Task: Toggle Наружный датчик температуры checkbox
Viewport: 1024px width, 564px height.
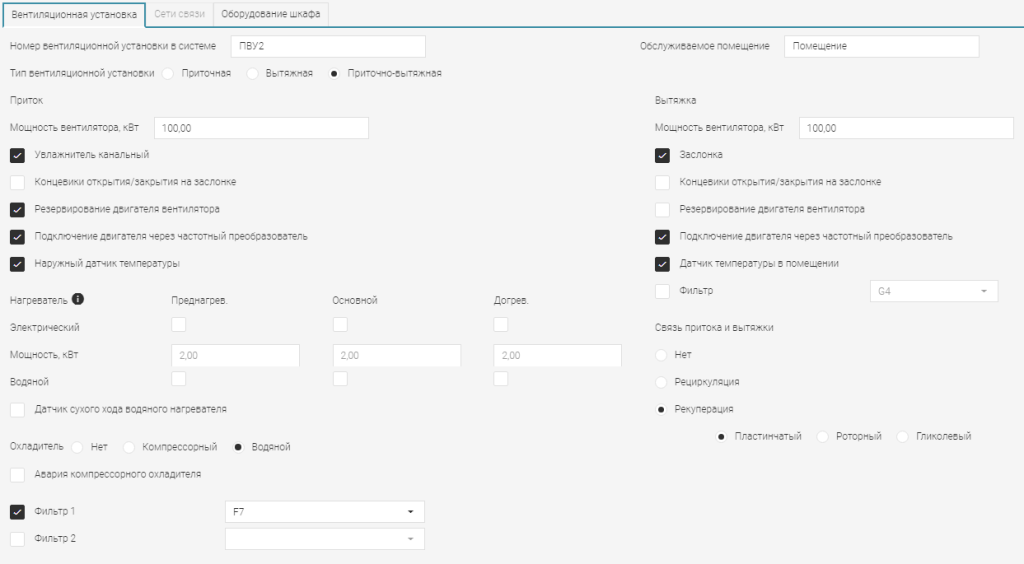Action: click(x=18, y=264)
